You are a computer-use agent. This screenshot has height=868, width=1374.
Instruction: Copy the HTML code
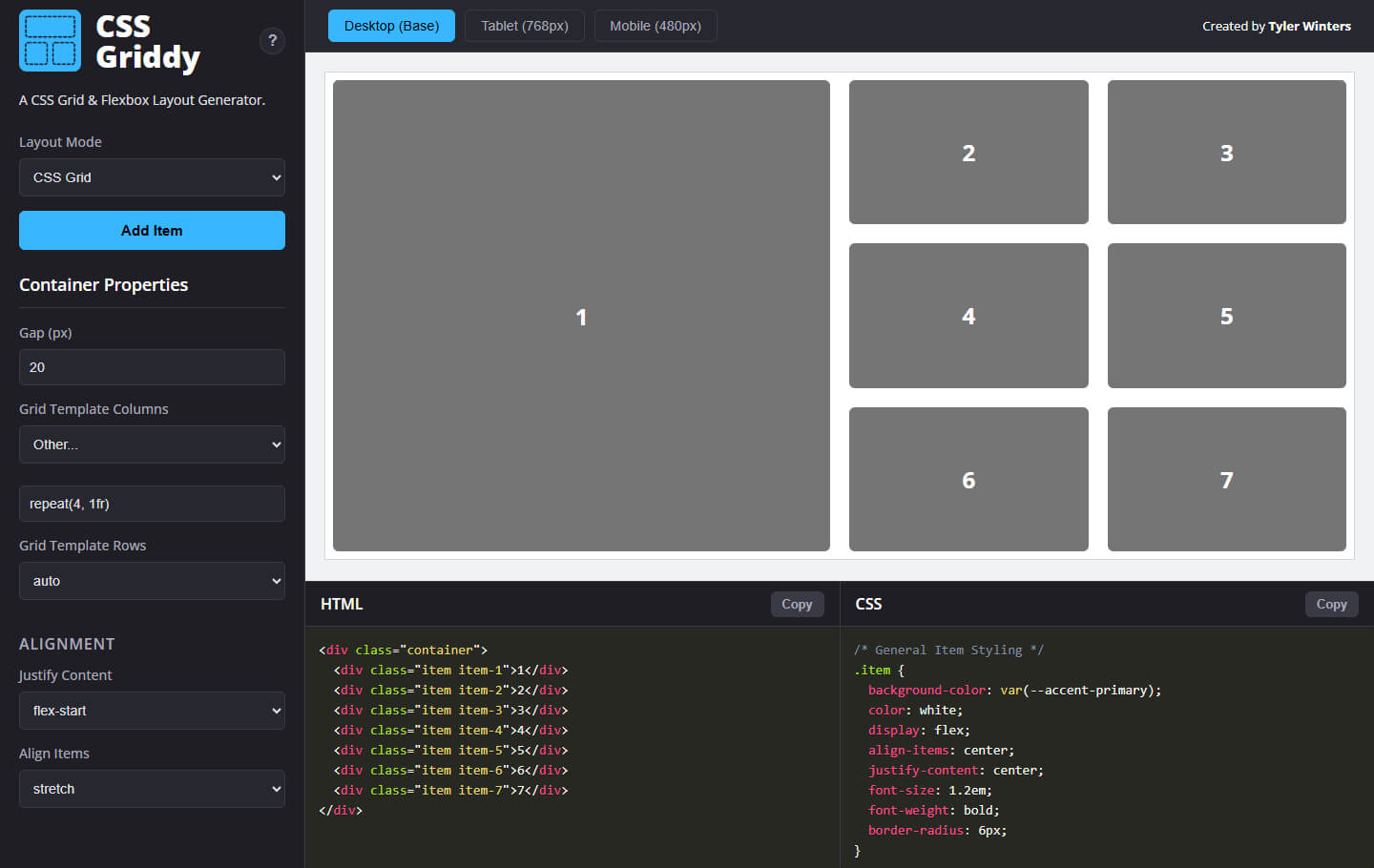797,604
